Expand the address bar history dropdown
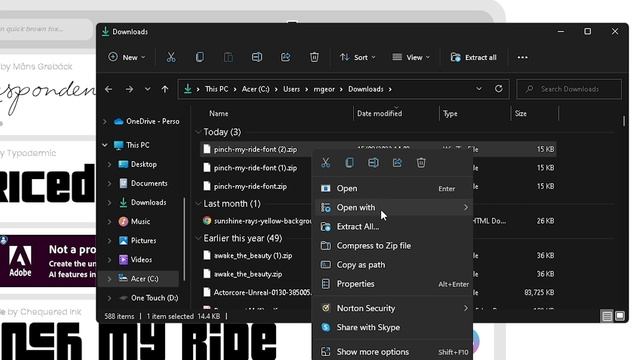This screenshot has height=360, width=640. point(479,89)
